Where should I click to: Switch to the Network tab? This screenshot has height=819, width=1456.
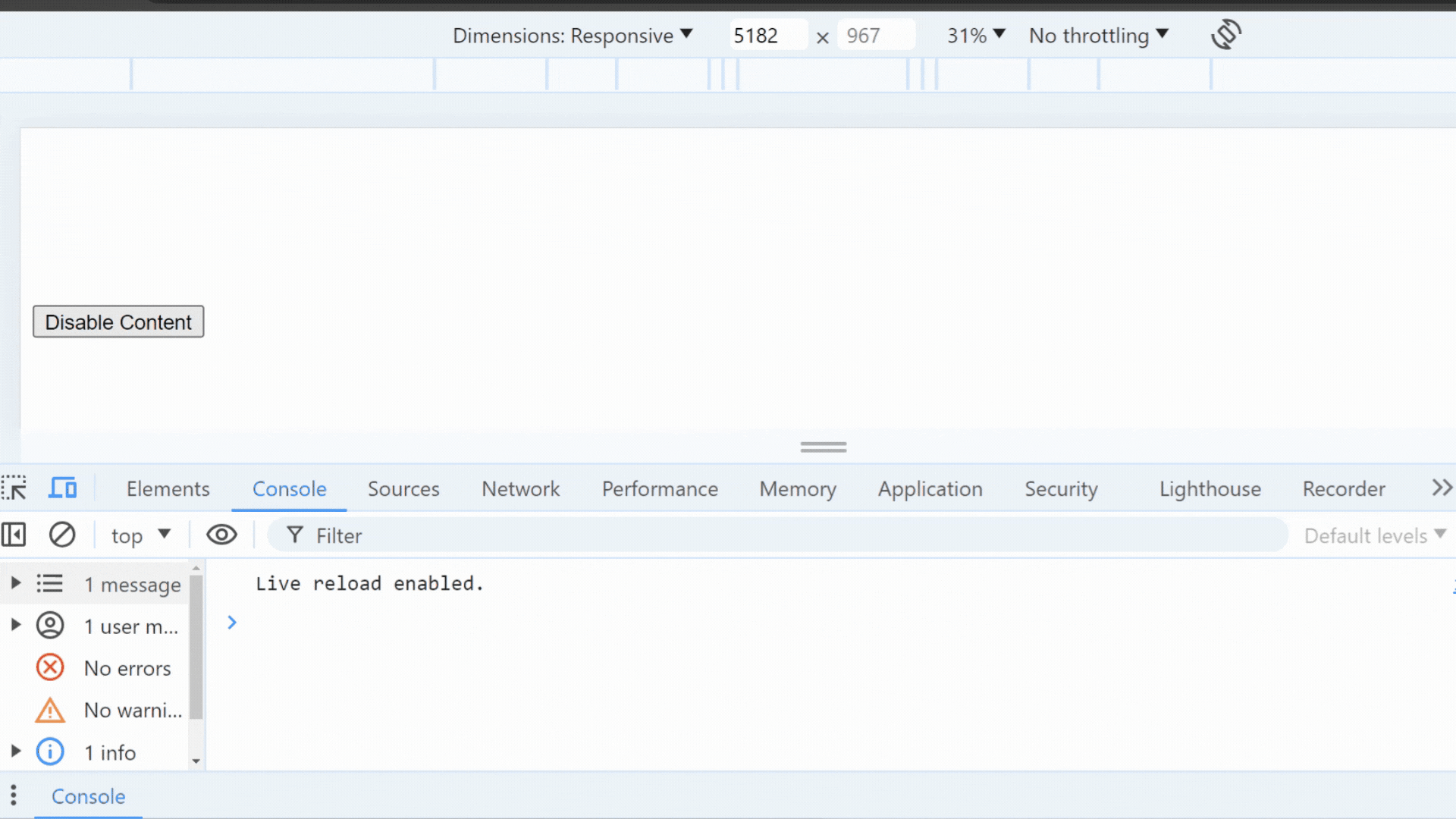(x=520, y=489)
